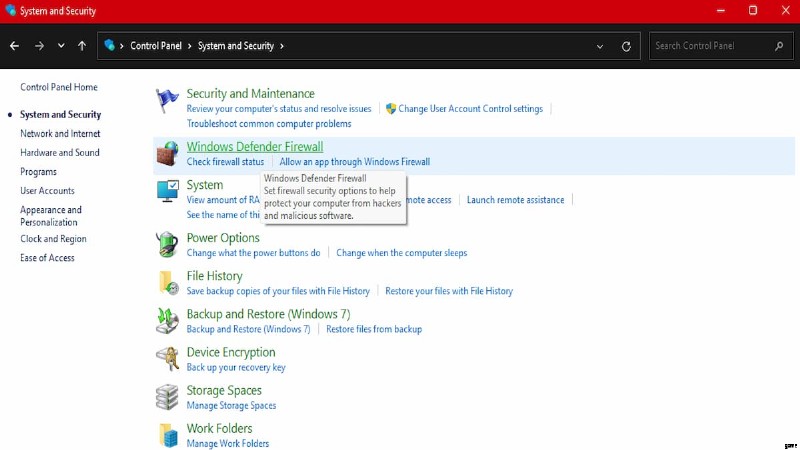The image size is (800, 450).
Task: Open the Work Folders heading
Action: pyautogui.click(x=219, y=429)
